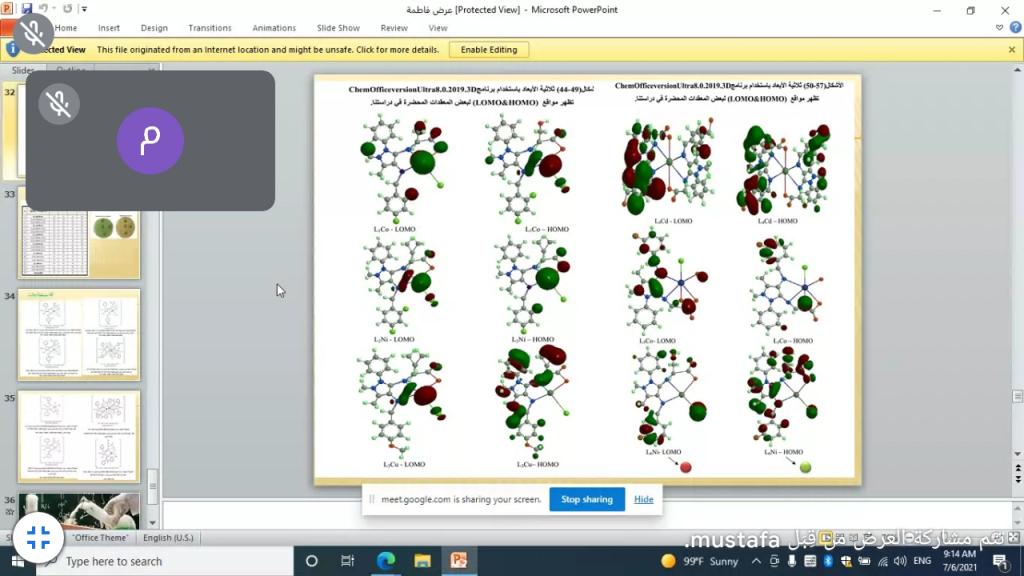The image size is (1024, 576).
Task: Open Task View from the taskbar
Action: point(348,561)
